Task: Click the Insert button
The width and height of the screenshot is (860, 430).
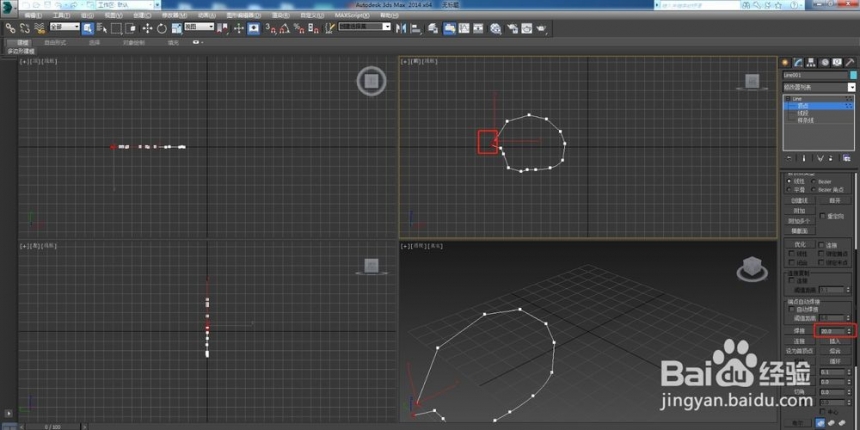Action: point(836,341)
